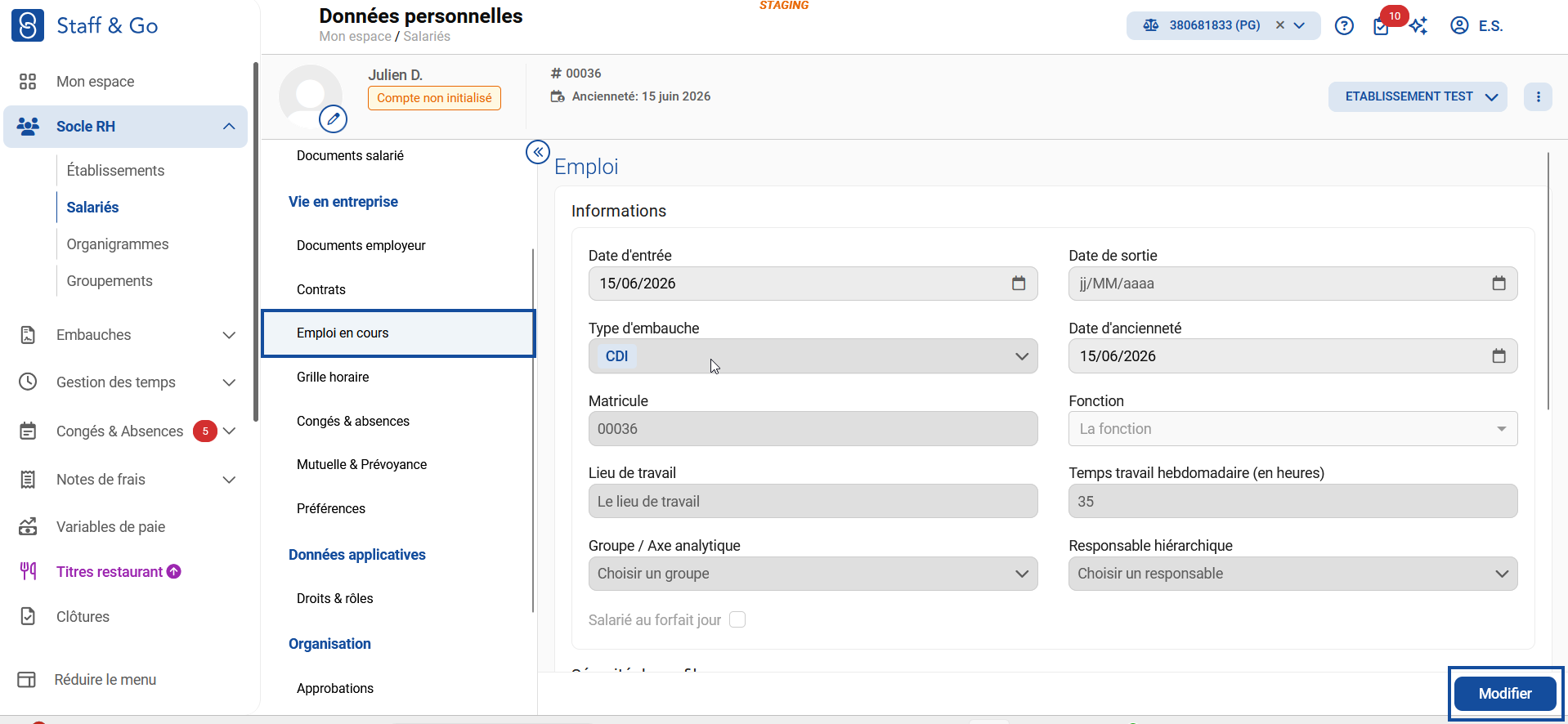Click the Staff & Go logo icon
The width and height of the screenshot is (1568, 724).
[28, 25]
